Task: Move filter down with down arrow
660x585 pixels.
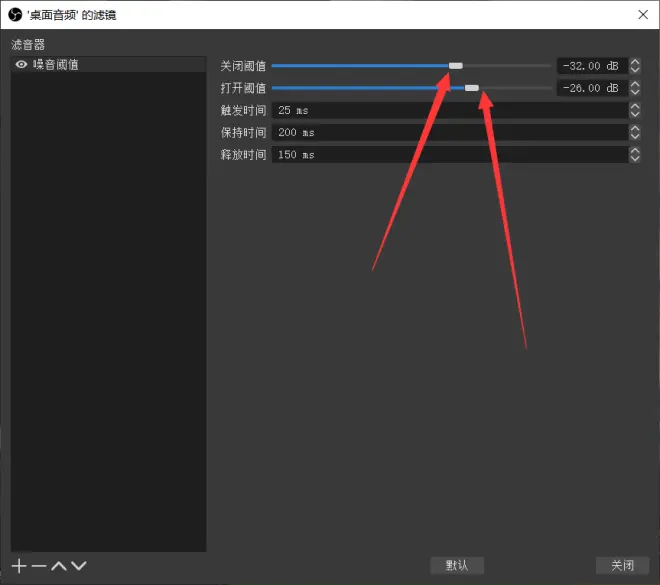Action: pyautogui.click(x=79, y=566)
